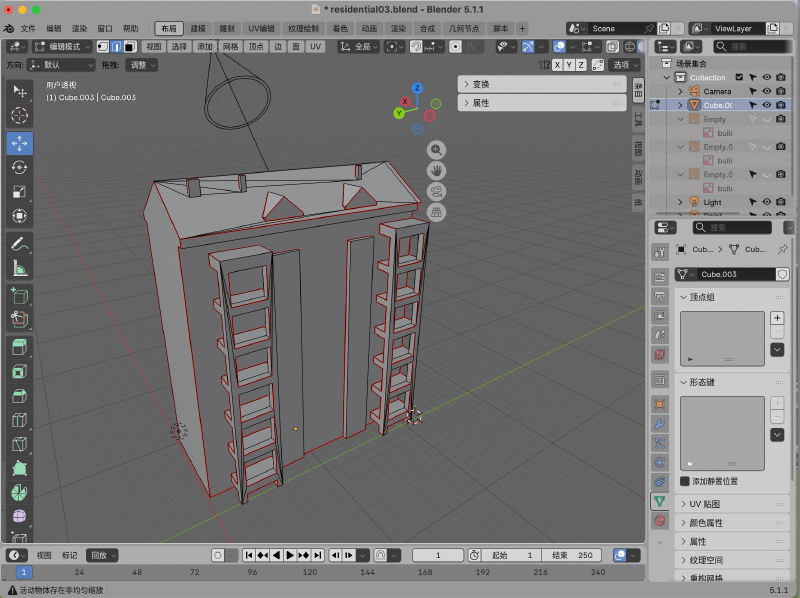Open the 编辑模式 mode dropdown

[62, 47]
